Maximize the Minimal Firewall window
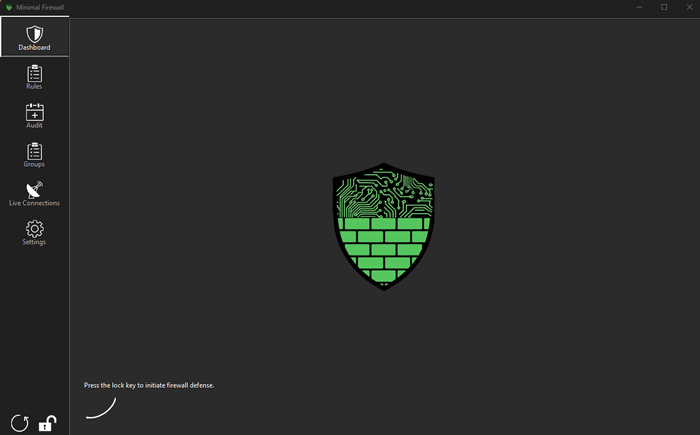This screenshot has width=700, height=435. 664,7
